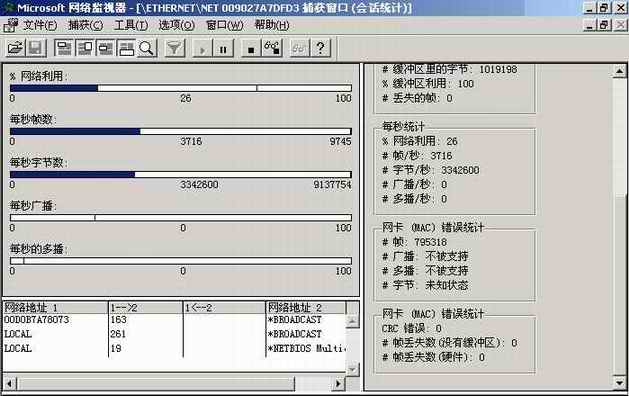Click the 每秒广播 progress bar

click(181, 218)
